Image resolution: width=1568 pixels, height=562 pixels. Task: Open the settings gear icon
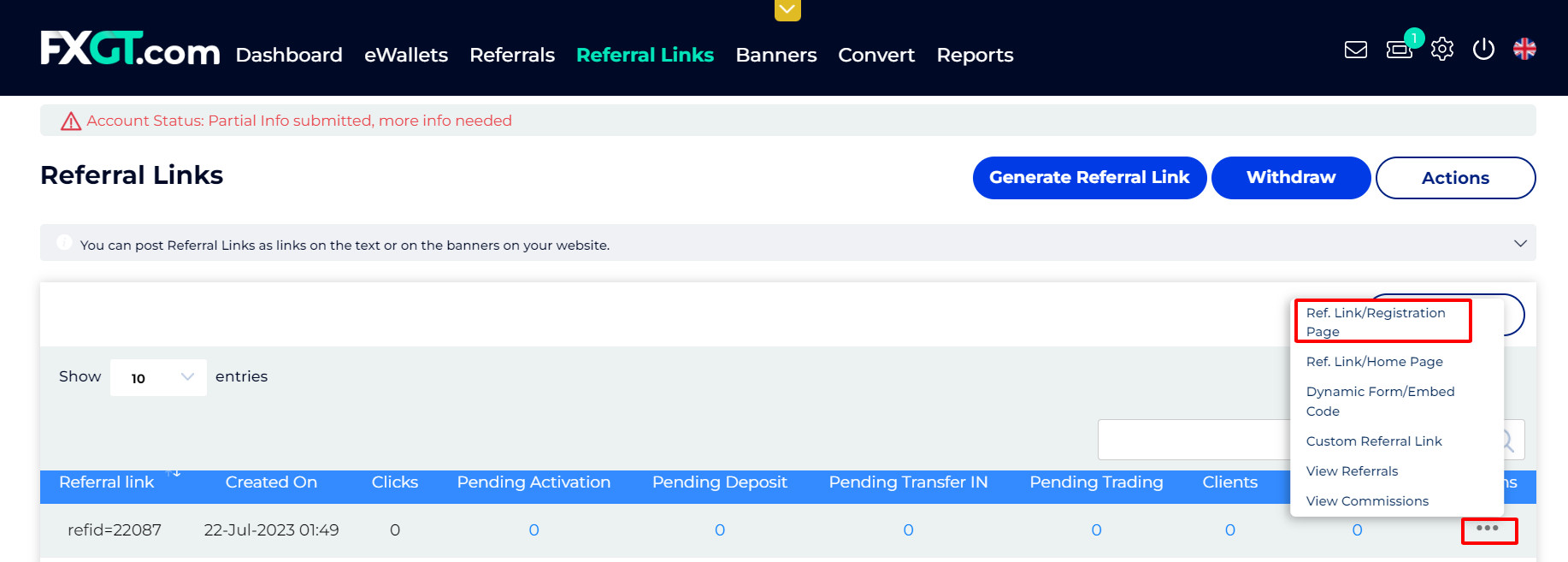(x=1442, y=50)
